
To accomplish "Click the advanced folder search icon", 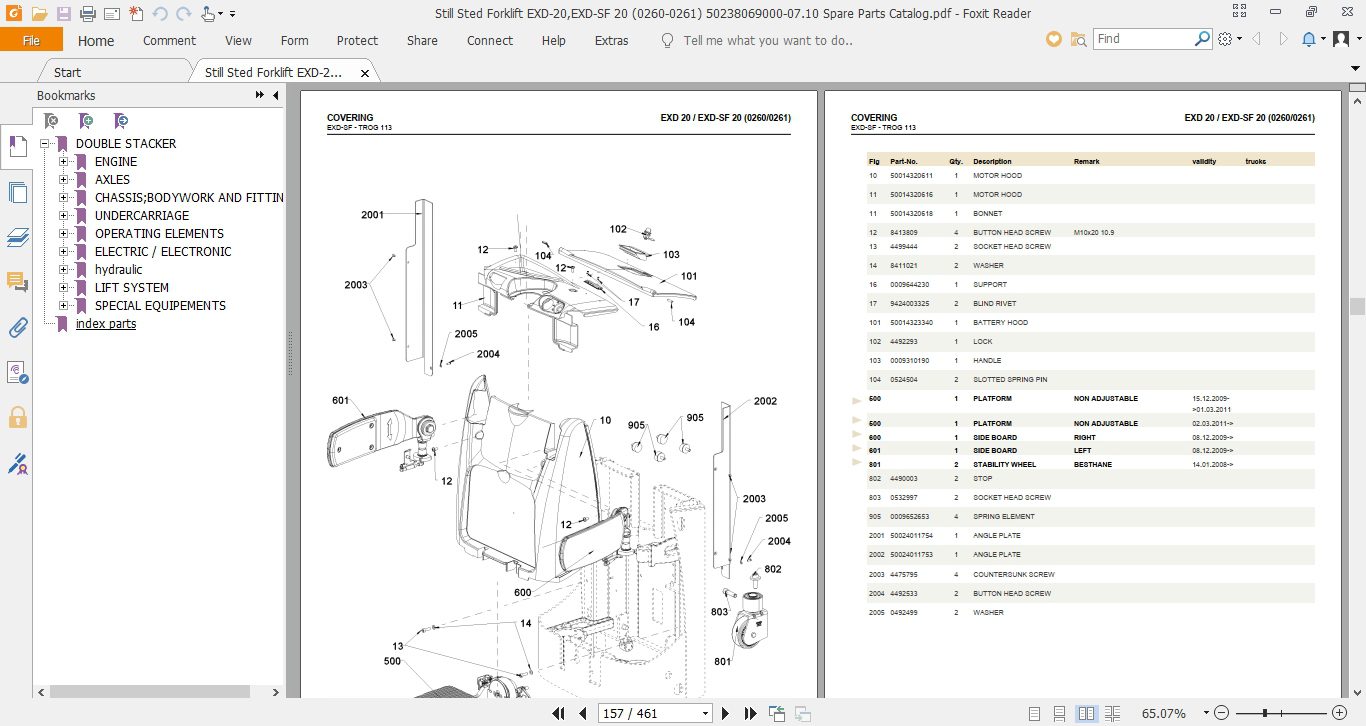I will click(x=1078, y=39).
